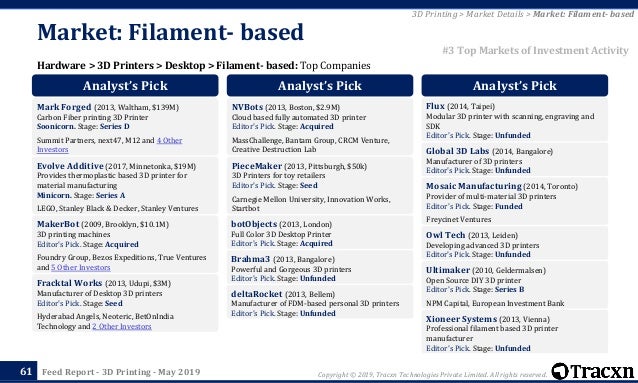This screenshot has height=383, width=638.
Task: Click the 'Market: Filament- based' title
Action: 170,32
